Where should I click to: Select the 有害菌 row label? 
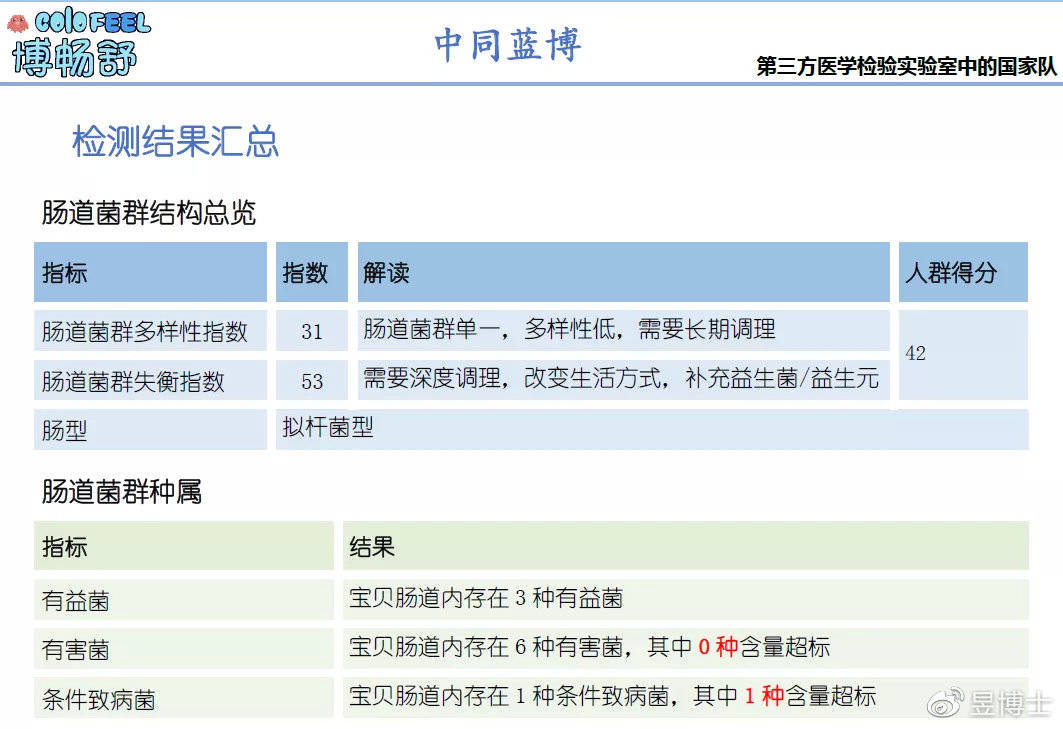184,649
